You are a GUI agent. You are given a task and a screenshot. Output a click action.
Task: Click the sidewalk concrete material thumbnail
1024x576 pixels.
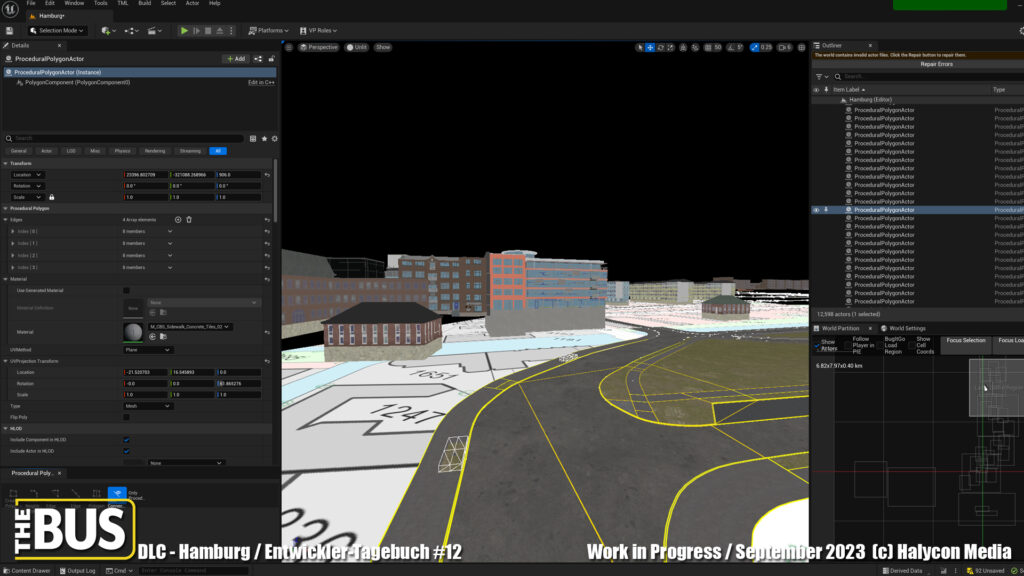pos(132,331)
